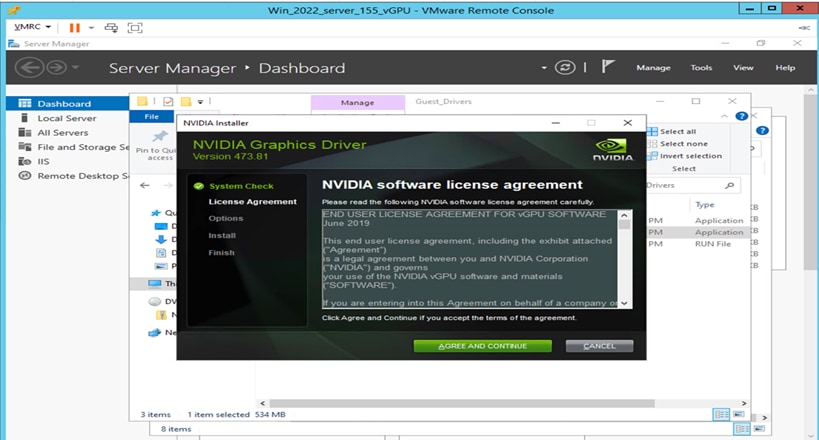Refresh the Server Manager dashboard
Viewport: 819px width, 440px height.
tap(565, 67)
